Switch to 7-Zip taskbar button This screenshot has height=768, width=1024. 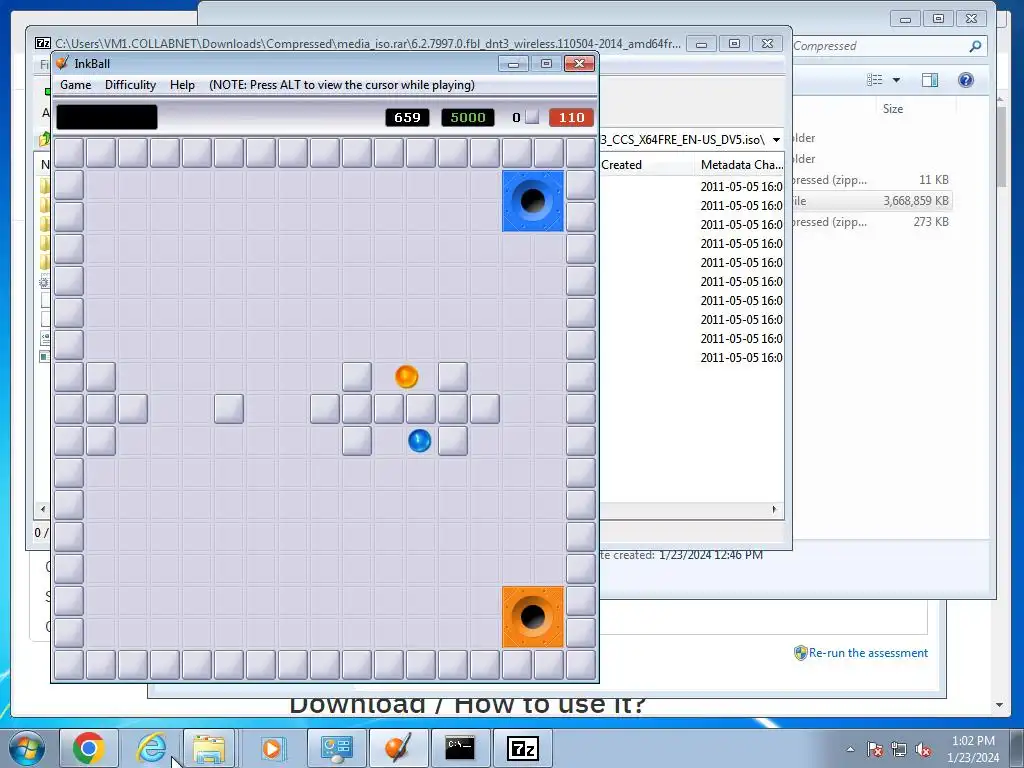point(522,748)
